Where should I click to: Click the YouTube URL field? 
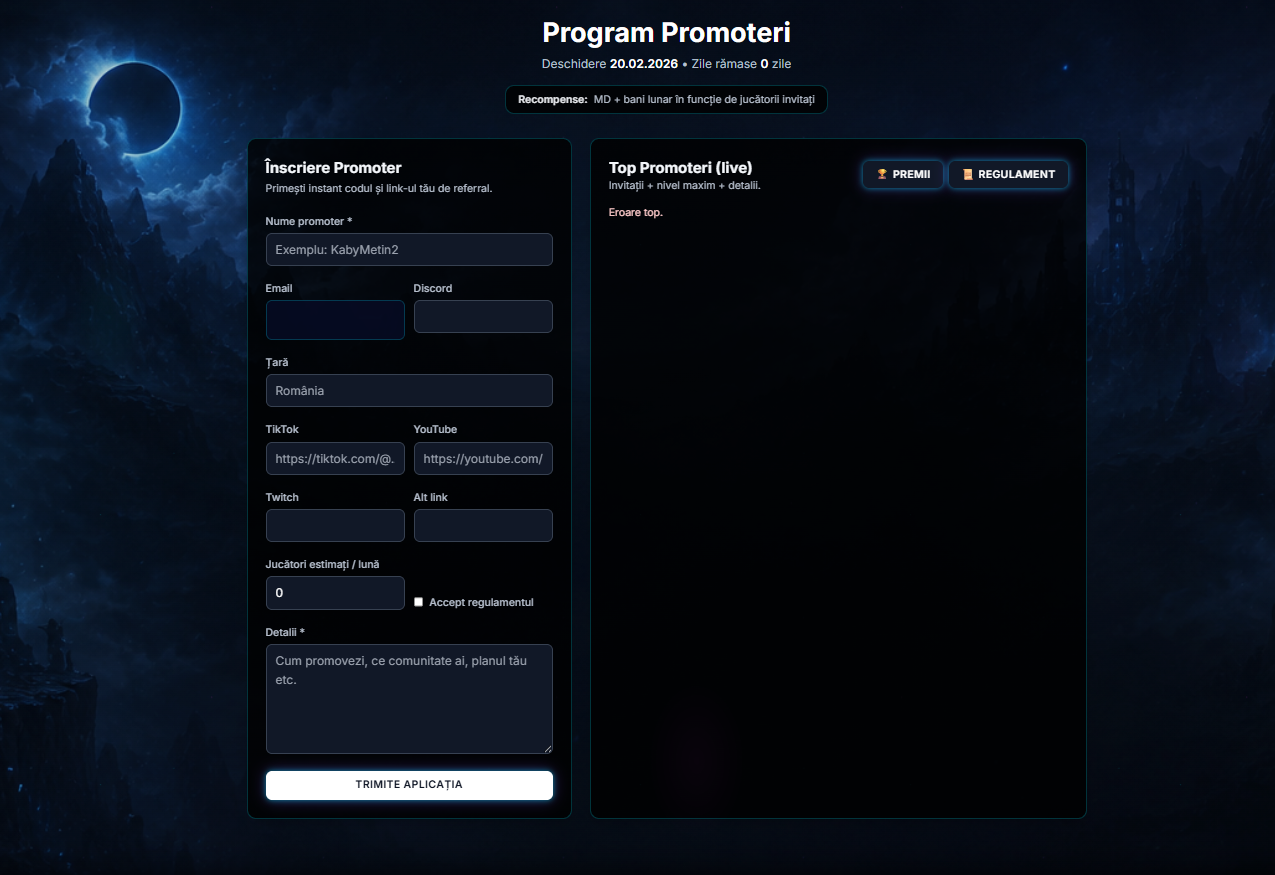click(483, 458)
